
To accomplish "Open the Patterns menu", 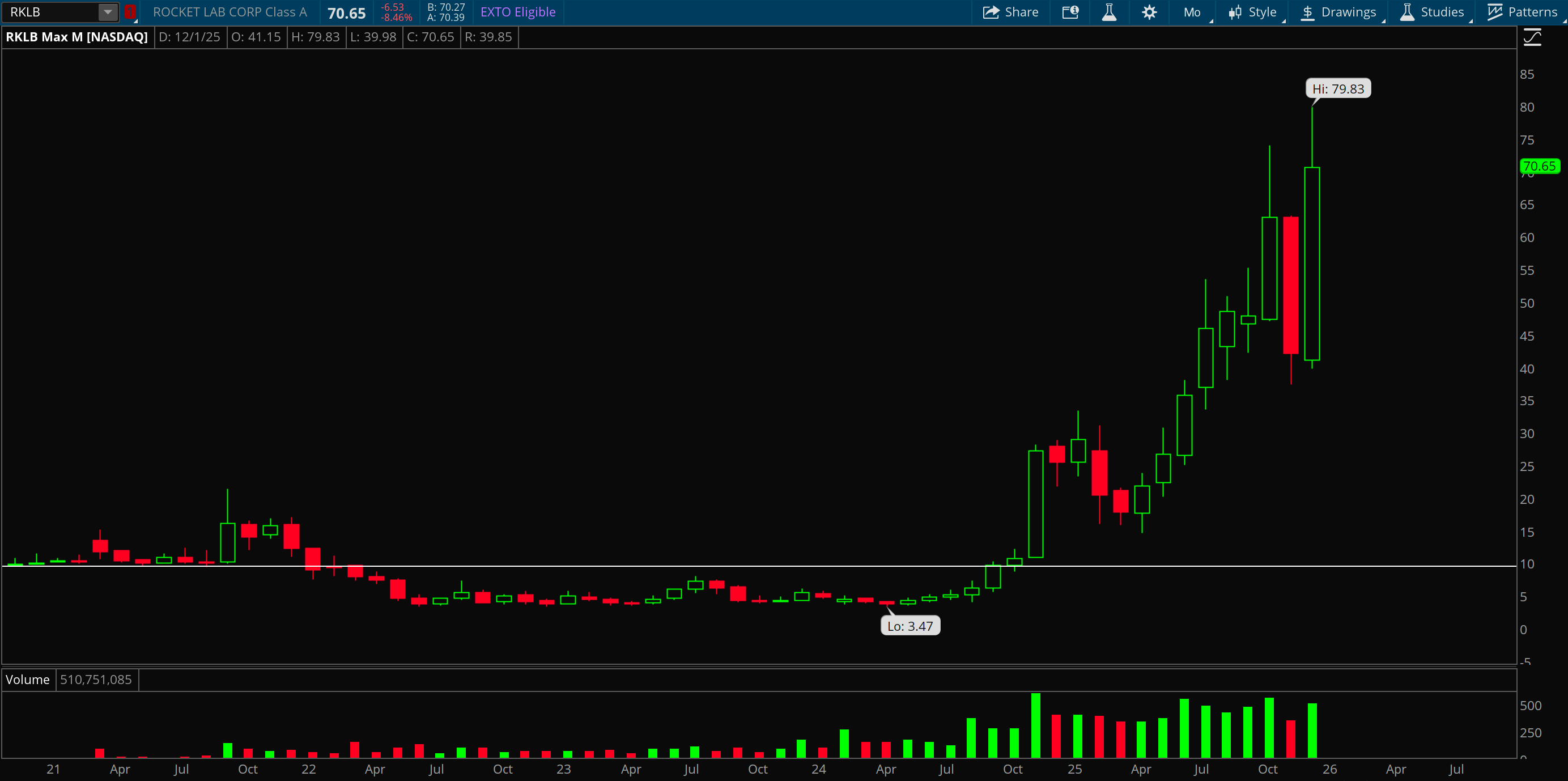I will pyautogui.click(x=1532, y=12).
